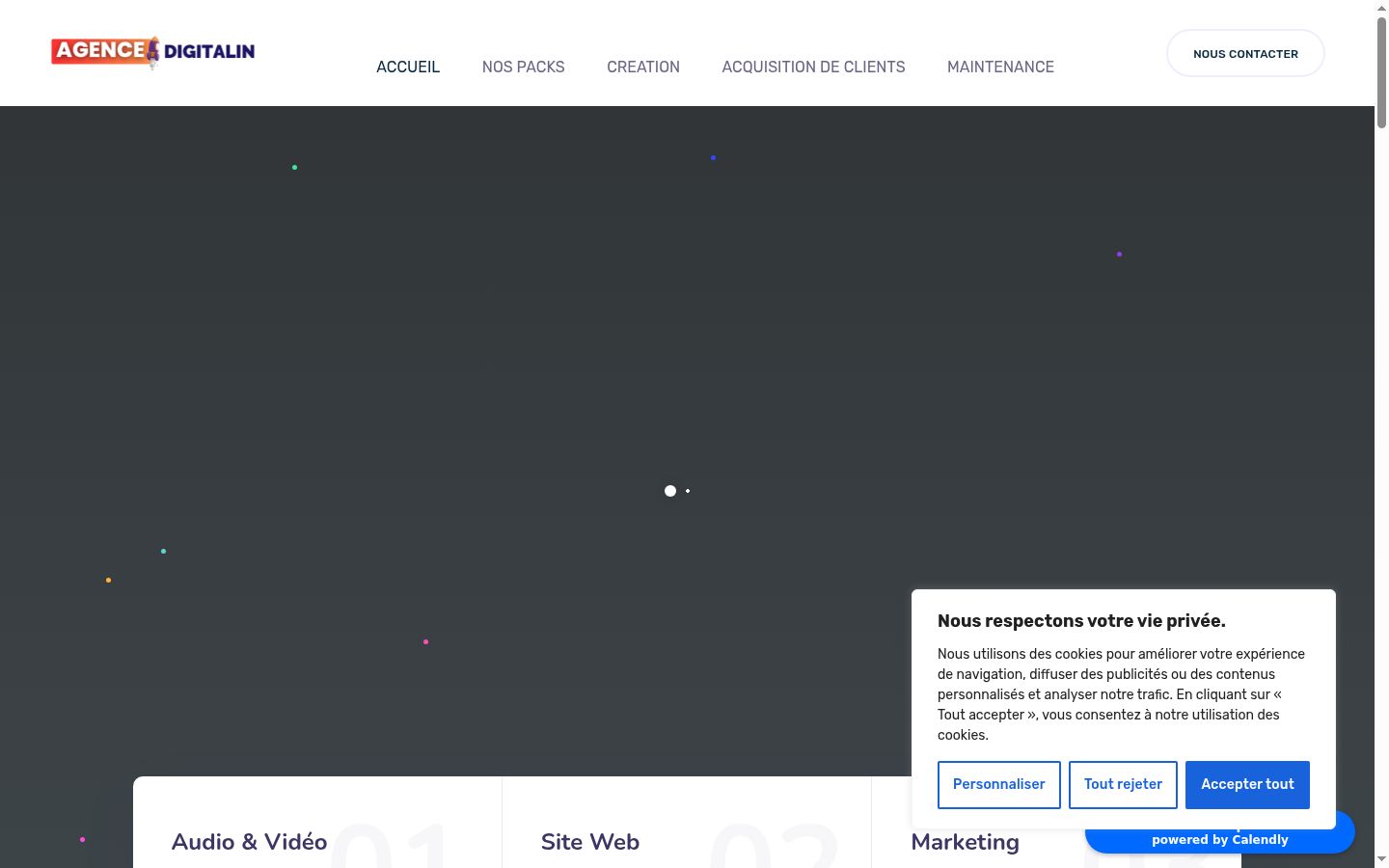Open the NOS PACKS menu item
Screen dimensions: 1389x868
point(524,67)
